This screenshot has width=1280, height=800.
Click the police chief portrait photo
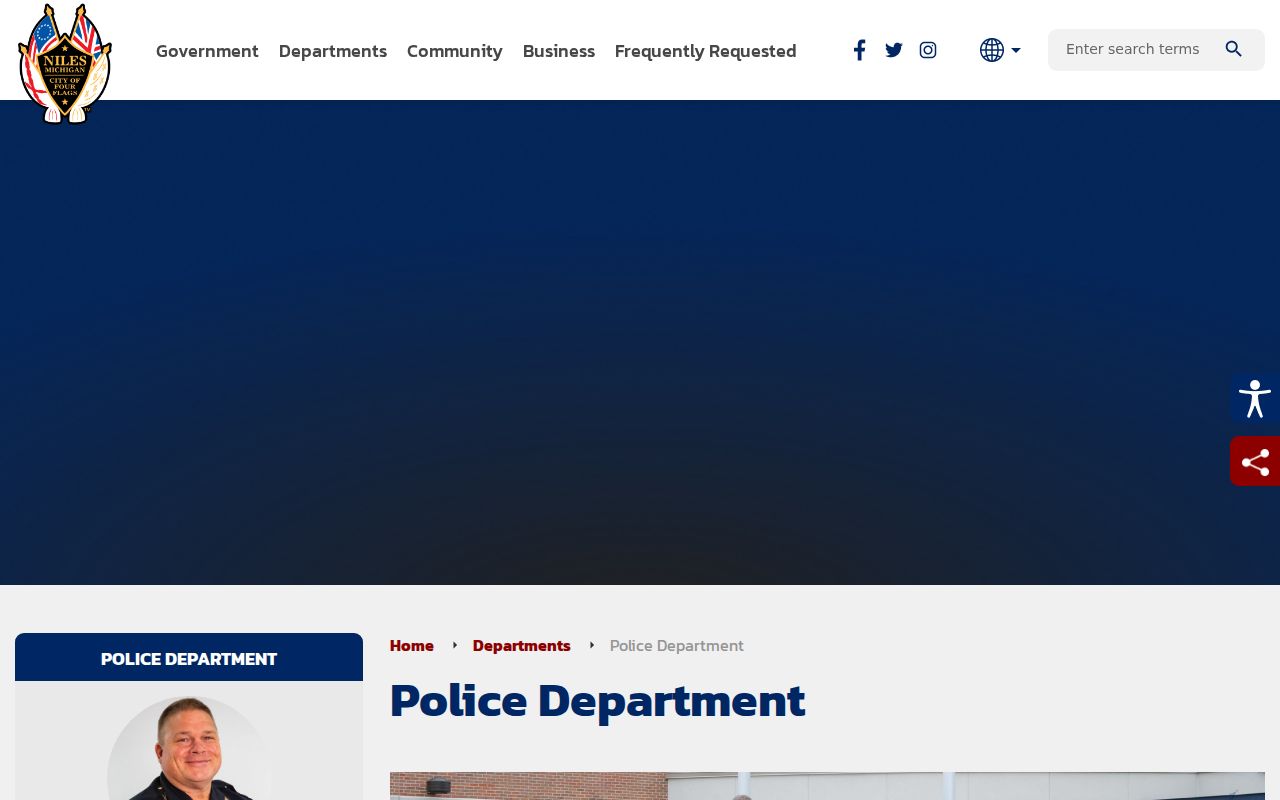point(189,748)
